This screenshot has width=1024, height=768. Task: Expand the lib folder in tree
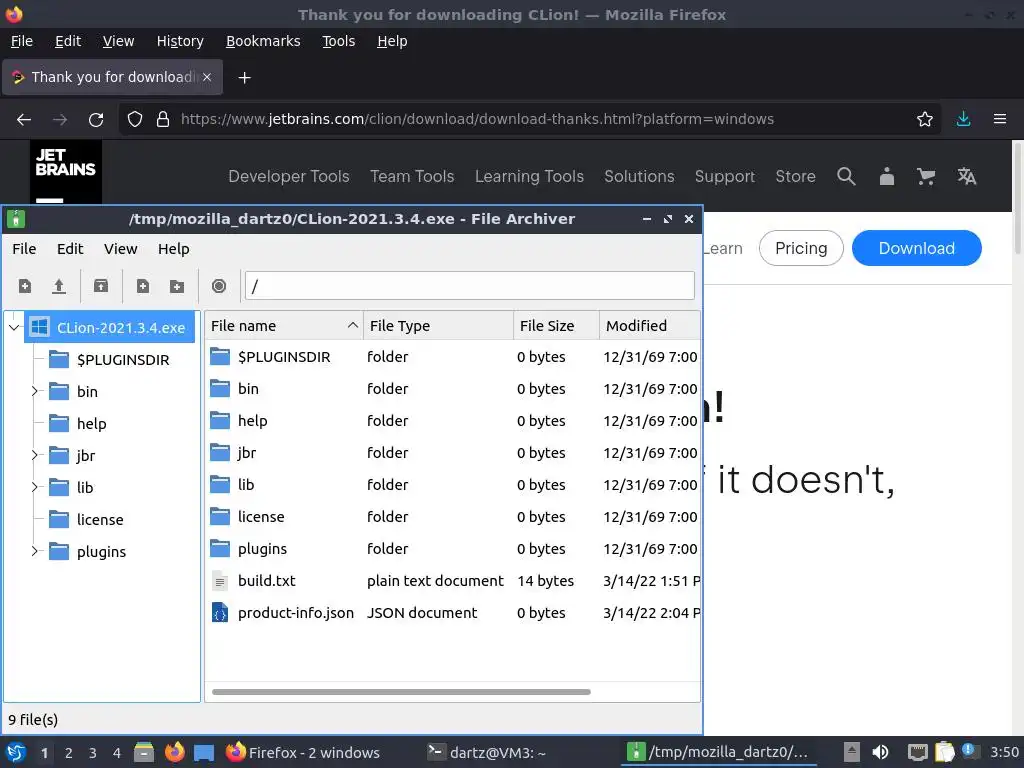[x=35, y=487]
